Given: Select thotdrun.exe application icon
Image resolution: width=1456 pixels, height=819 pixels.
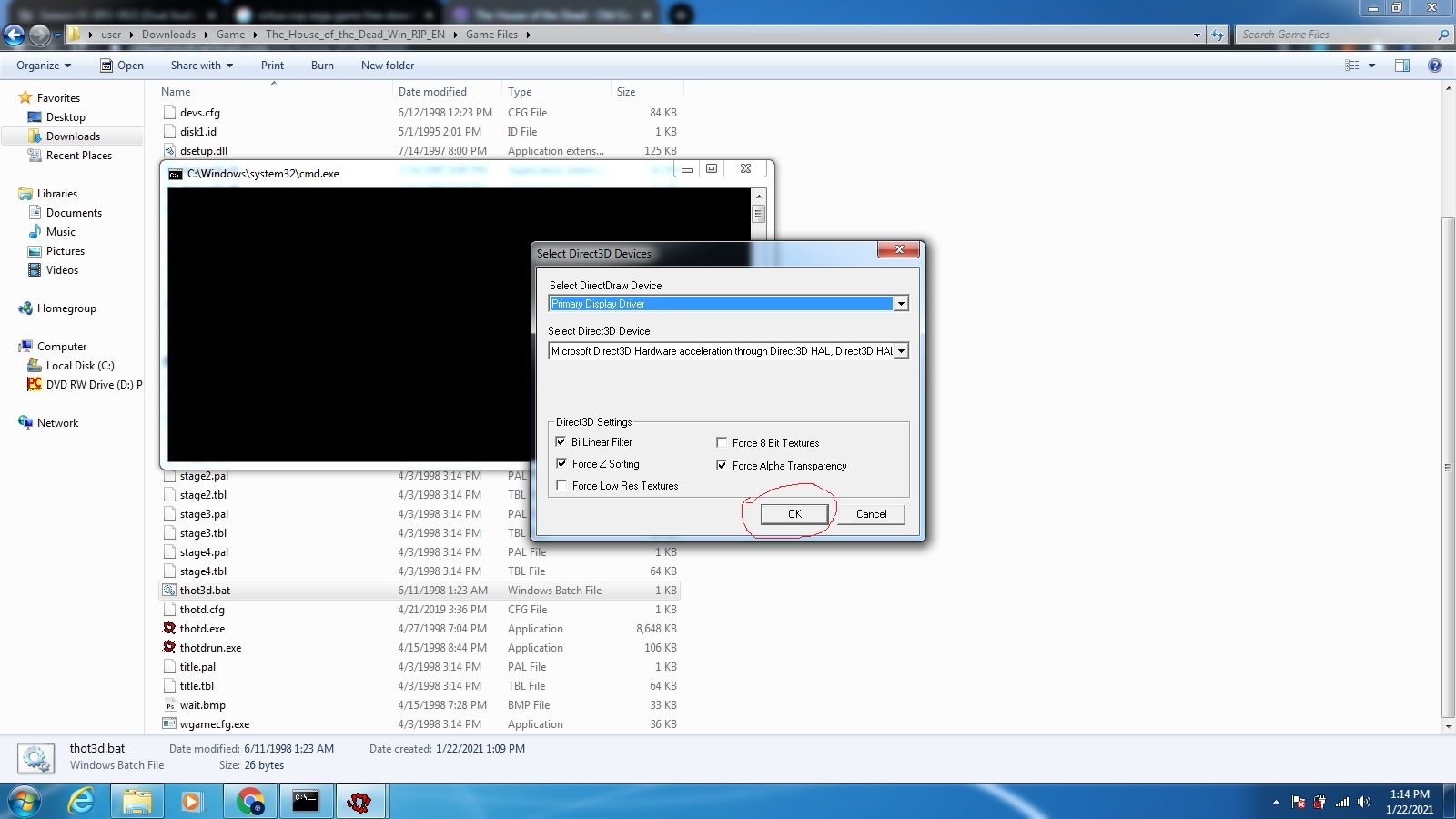Looking at the screenshot, I should (x=169, y=647).
